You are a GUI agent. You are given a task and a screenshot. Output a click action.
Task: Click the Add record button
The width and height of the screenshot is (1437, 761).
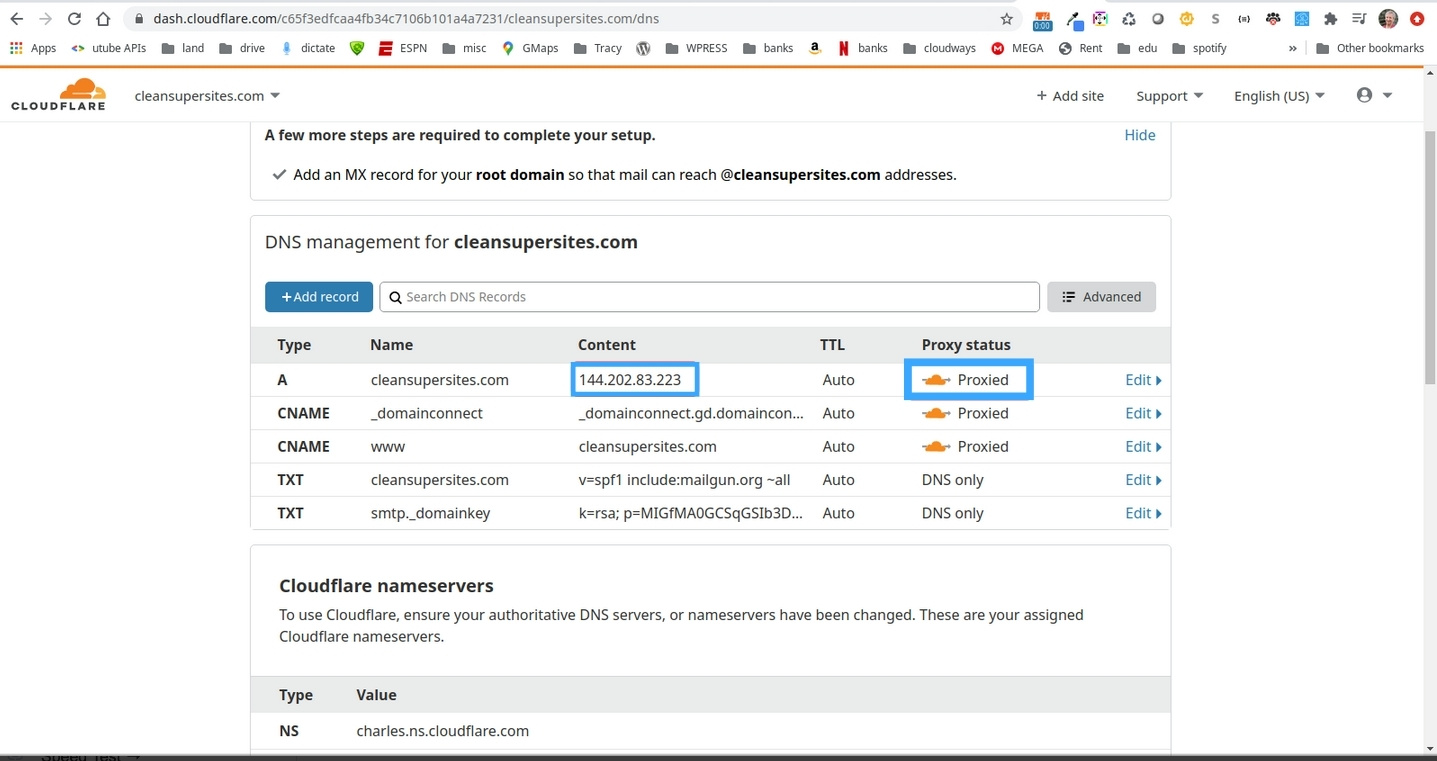coord(319,297)
